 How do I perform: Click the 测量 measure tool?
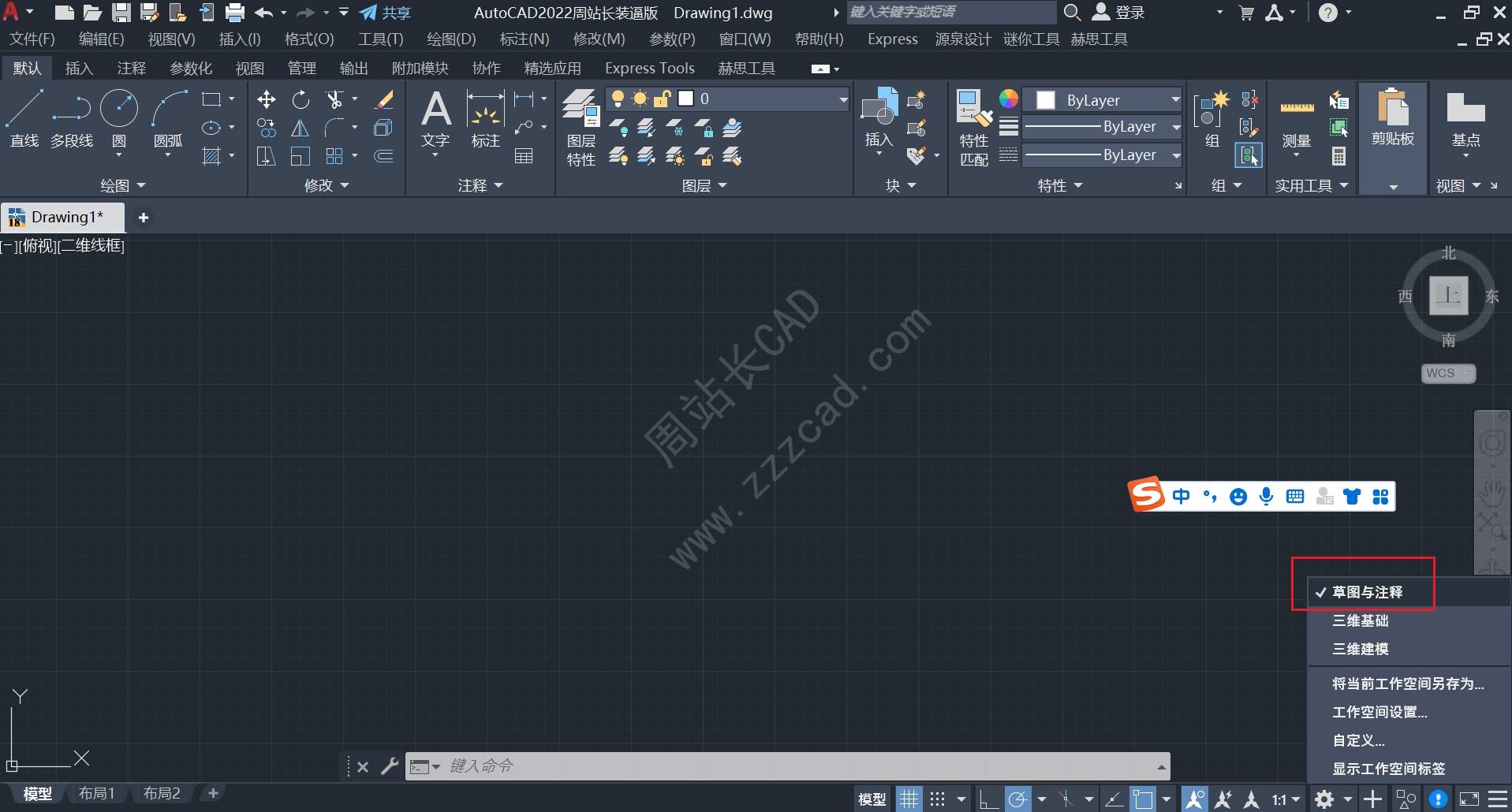(x=1297, y=118)
